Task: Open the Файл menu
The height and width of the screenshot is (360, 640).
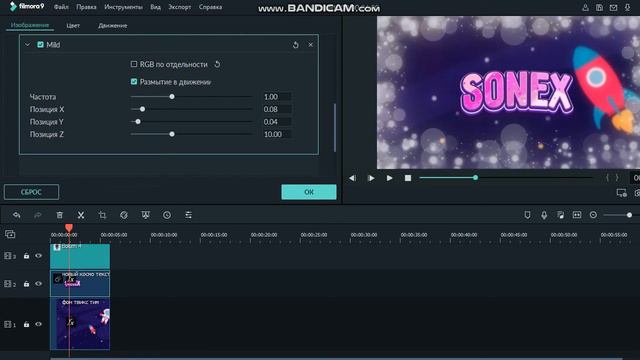Action: [x=61, y=7]
